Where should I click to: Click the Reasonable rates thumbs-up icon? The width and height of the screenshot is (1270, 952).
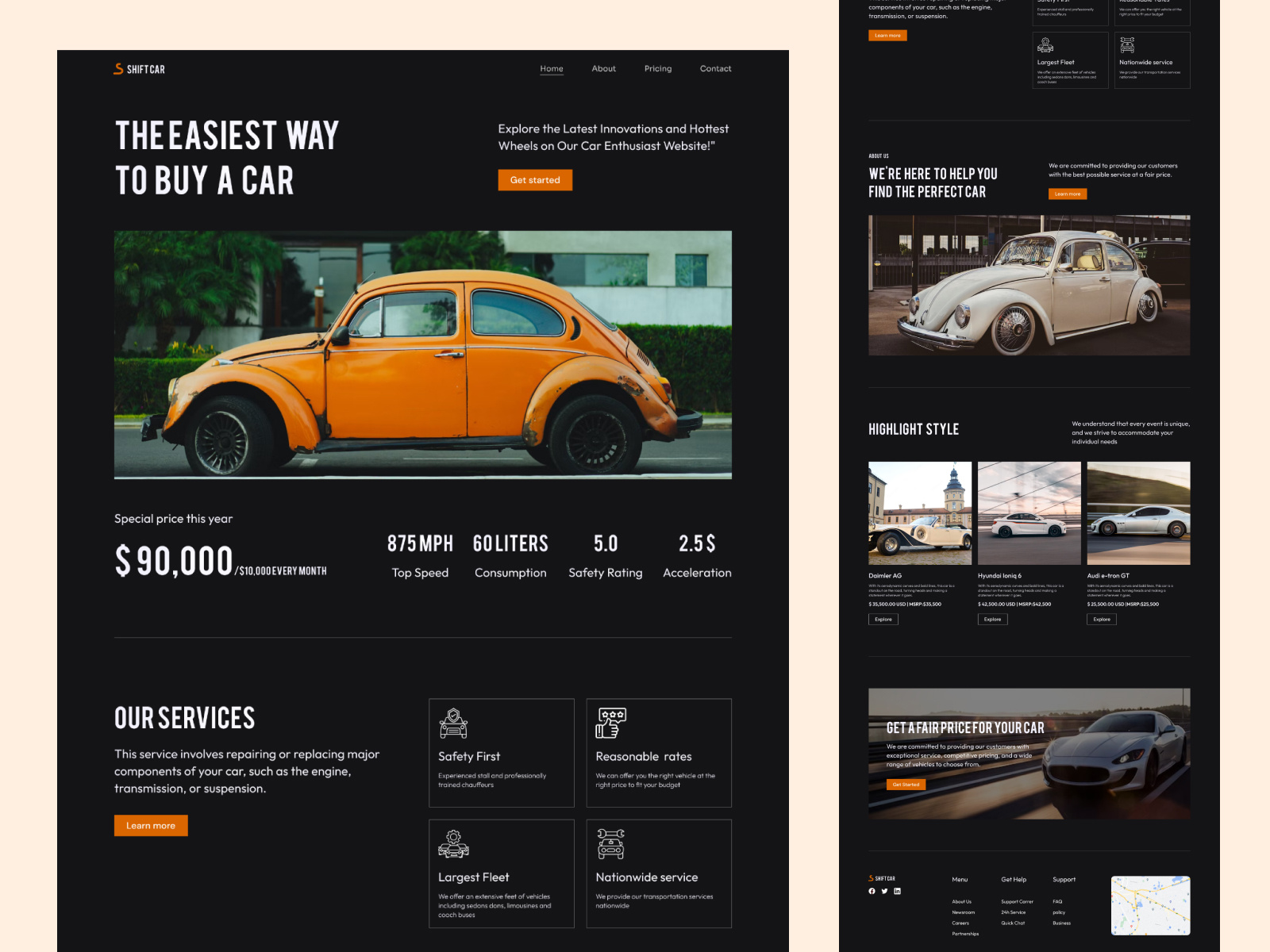coord(611,722)
